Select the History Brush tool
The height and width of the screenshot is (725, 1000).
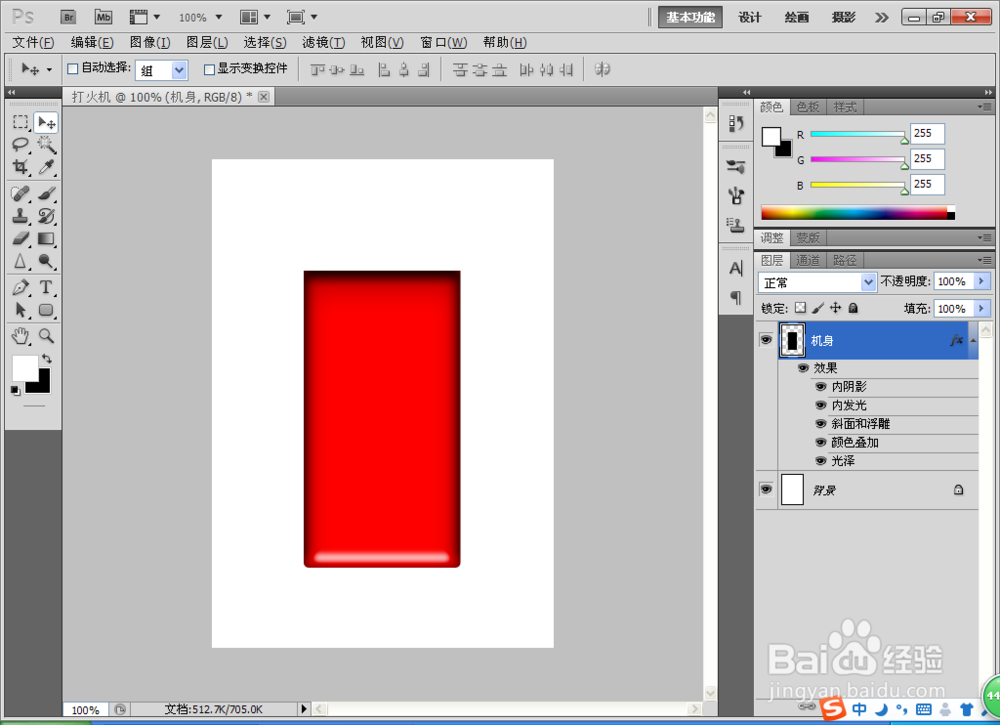[x=46, y=216]
